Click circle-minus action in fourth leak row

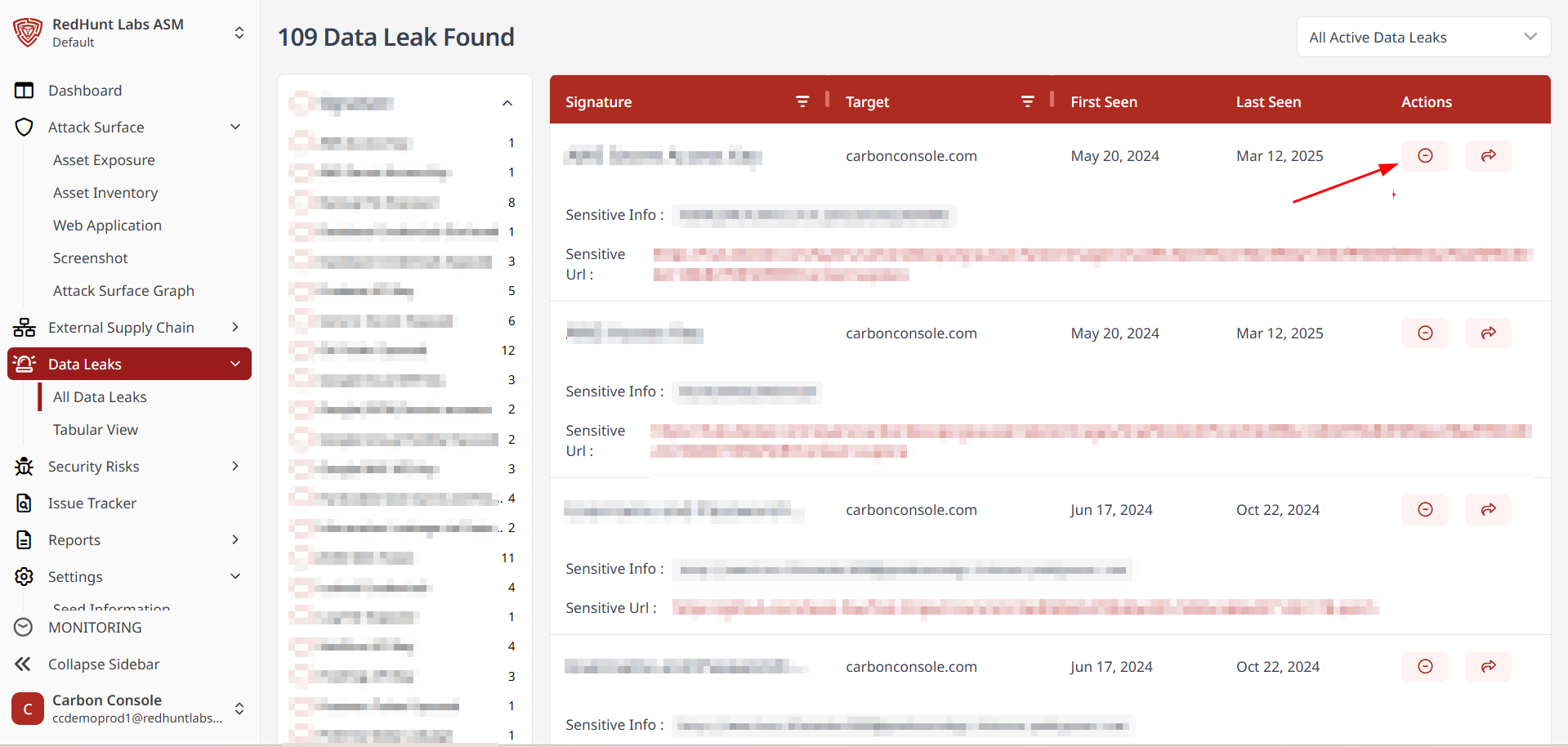click(x=1425, y=666)
